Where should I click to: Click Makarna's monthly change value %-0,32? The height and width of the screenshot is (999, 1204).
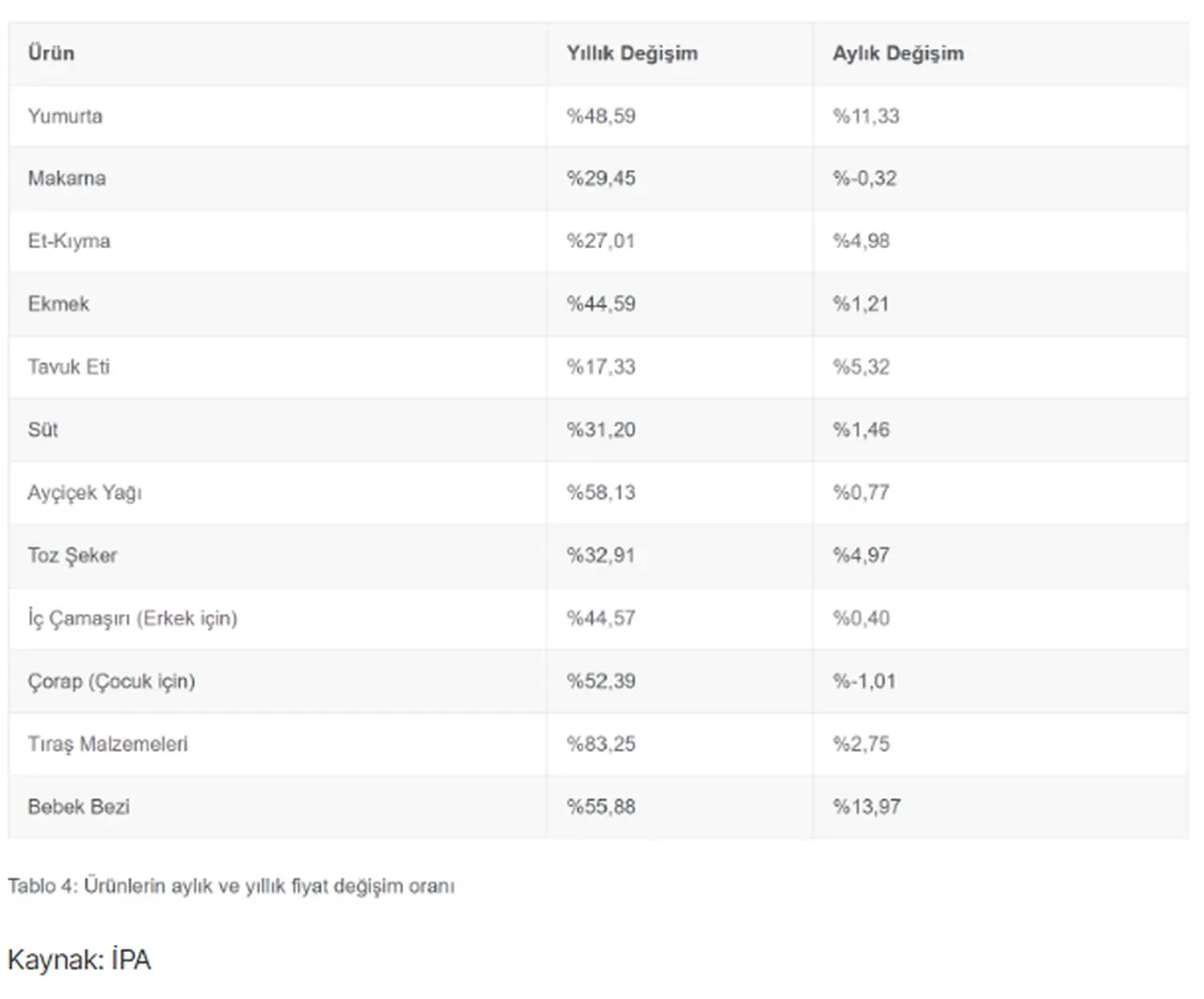[864, 179]
